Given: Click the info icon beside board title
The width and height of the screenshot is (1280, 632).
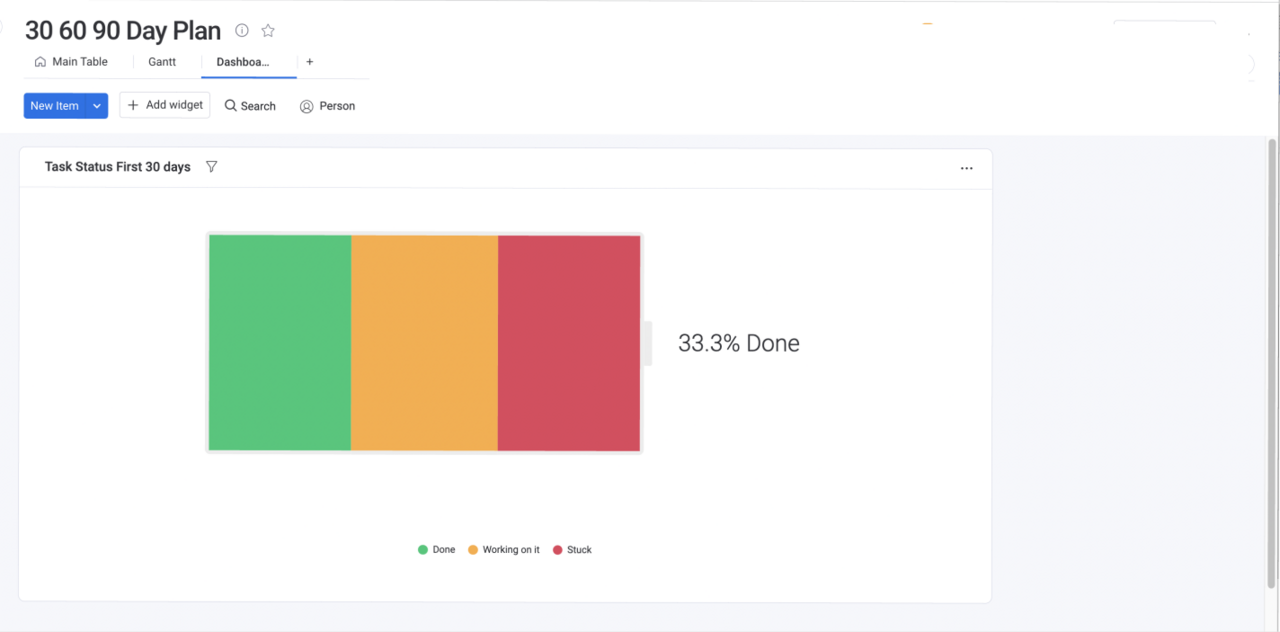Looking at the screenshot, I should (x=242, y=31).
